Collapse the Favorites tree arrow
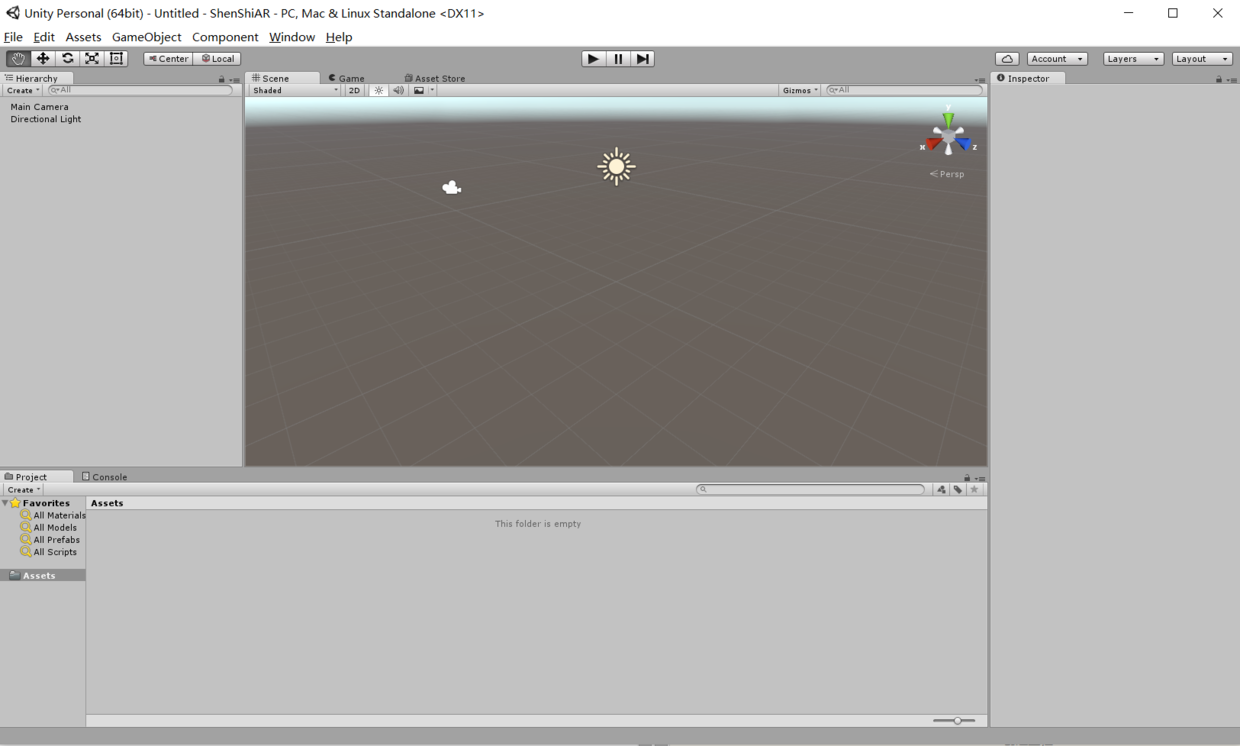The width and height of the screenshot is (1240, 746). point(5,503)
